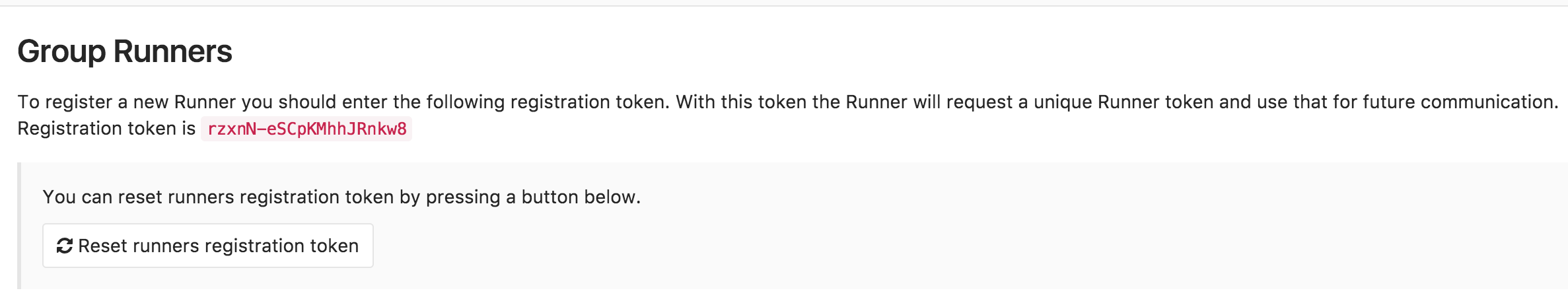Click the pink highlighted token background box
1568x305 pixels.
(x=306, y=129)
